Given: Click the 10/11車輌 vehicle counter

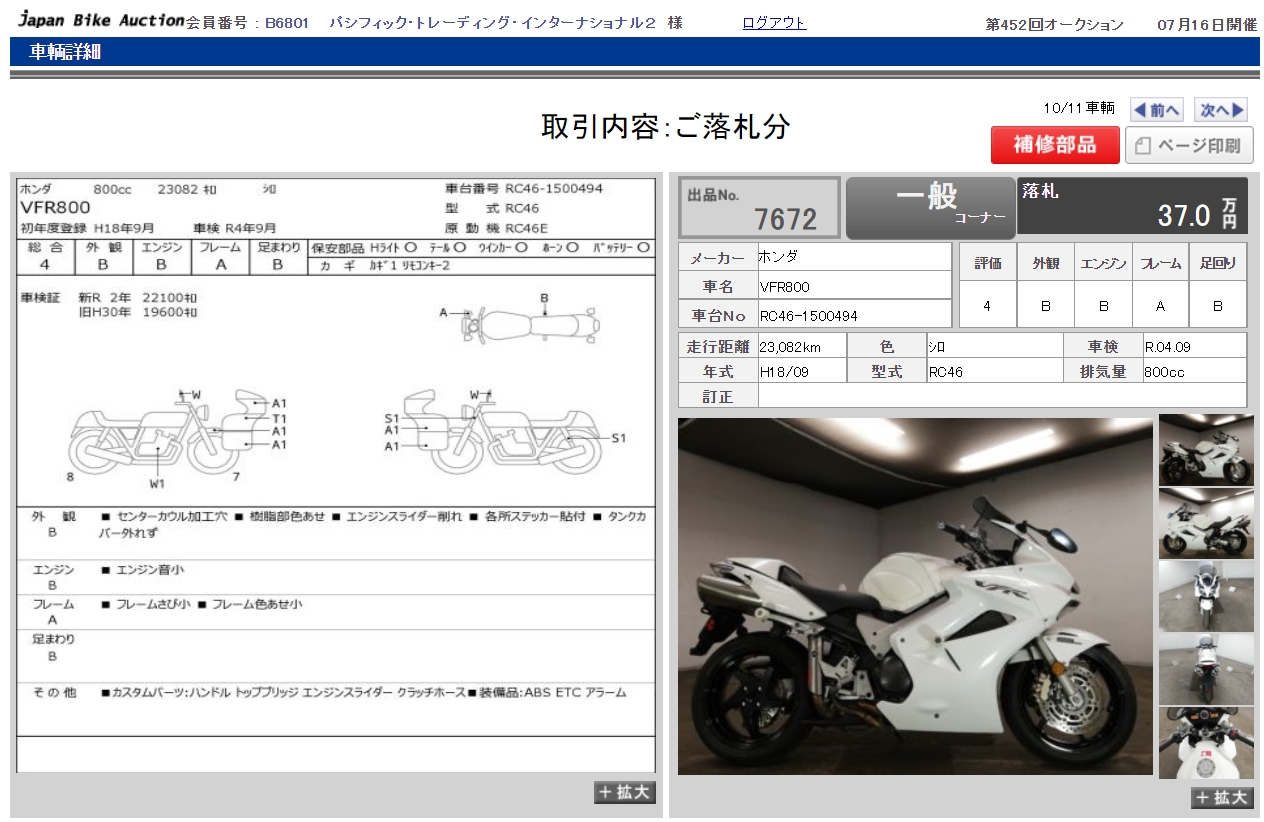Looking at the screenshot, I should (1079, 108).
